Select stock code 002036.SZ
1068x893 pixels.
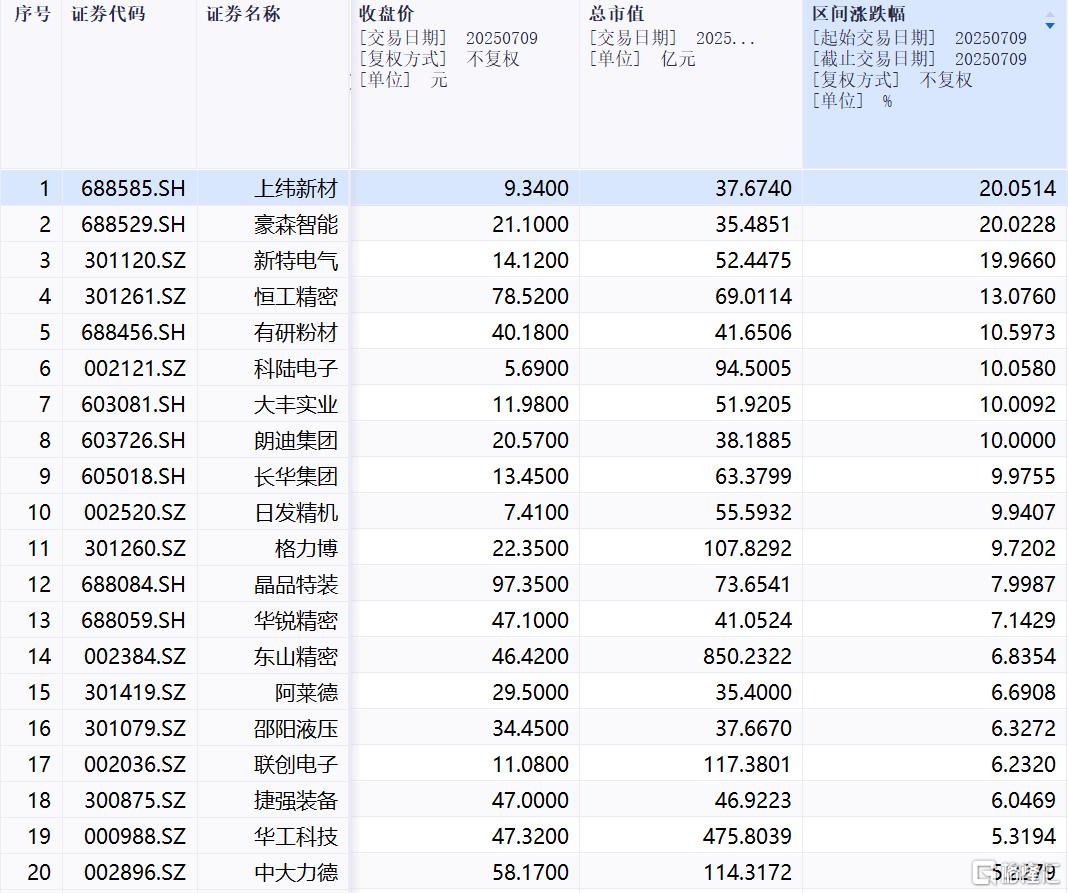click(135, 764)
